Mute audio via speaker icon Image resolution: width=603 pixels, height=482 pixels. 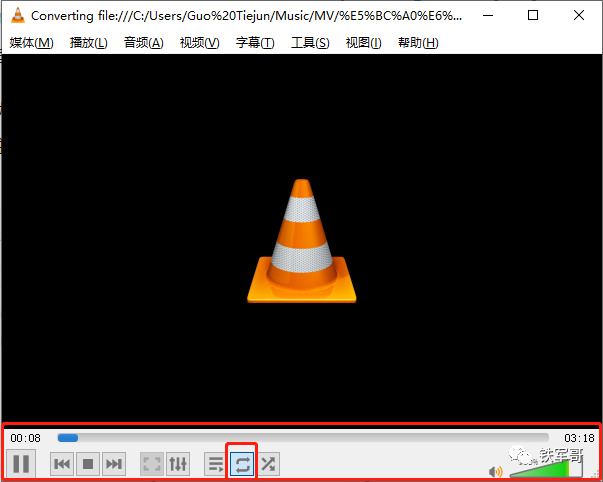tap(496, 471)
